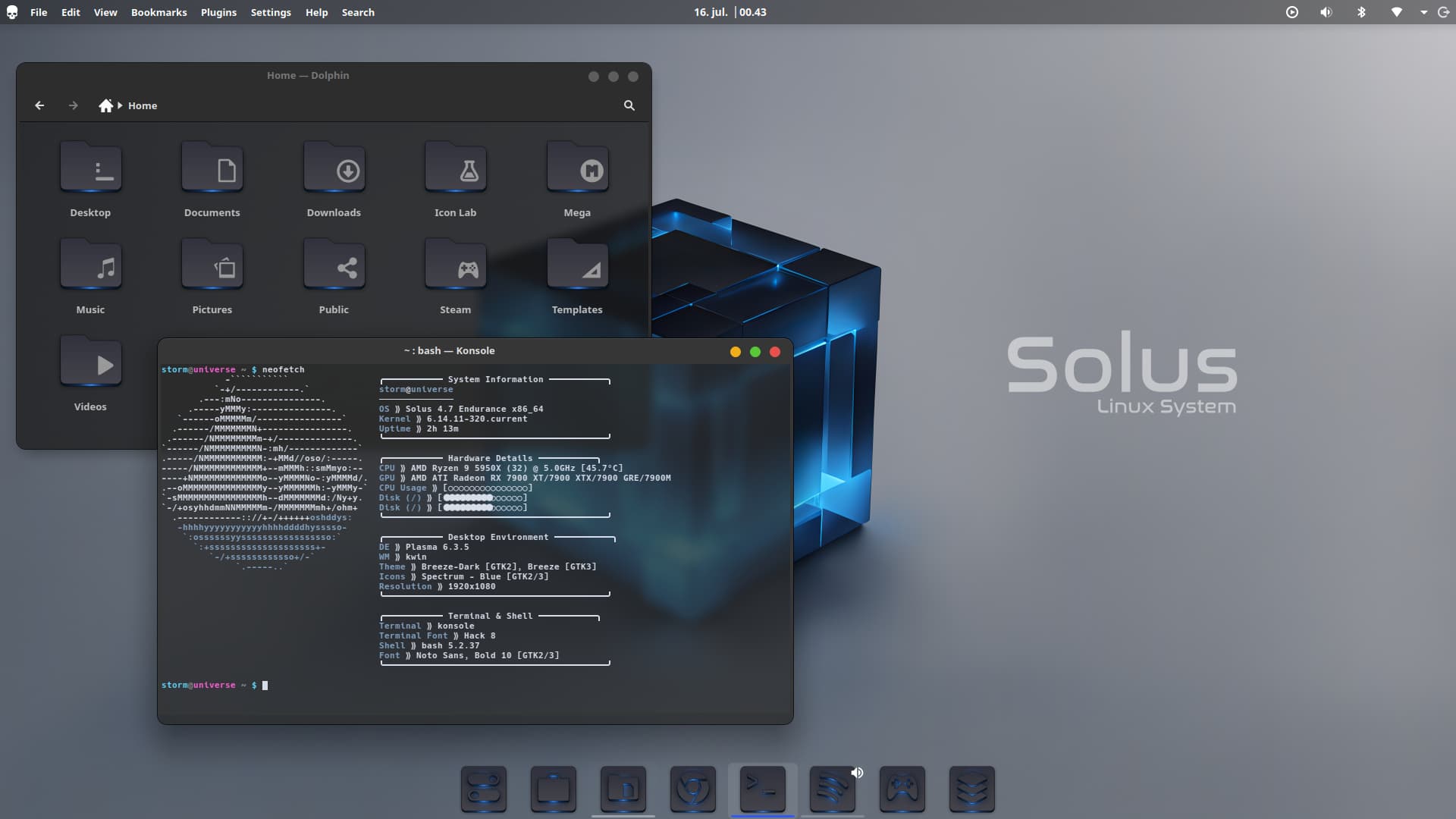Open the Bookmarks menu

158,12
